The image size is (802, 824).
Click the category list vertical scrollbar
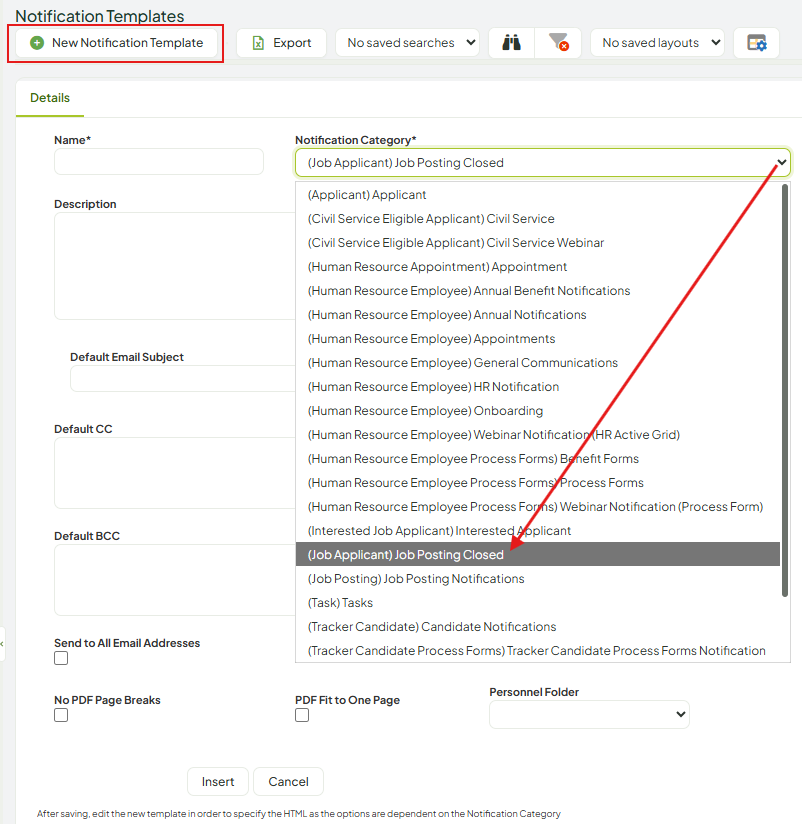pos(785,390)
